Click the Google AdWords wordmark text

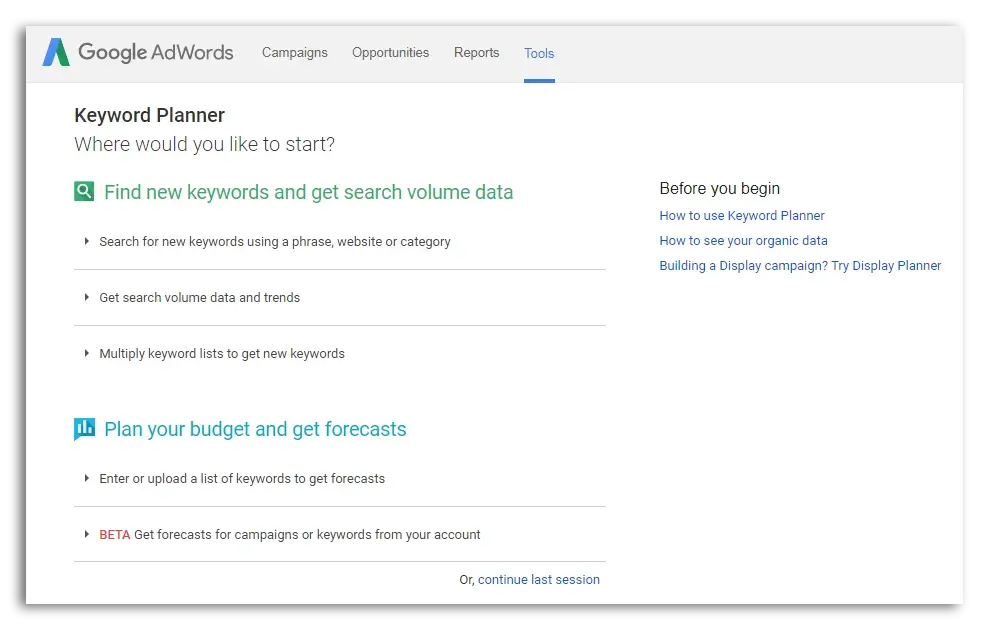[x=155, y=53]
